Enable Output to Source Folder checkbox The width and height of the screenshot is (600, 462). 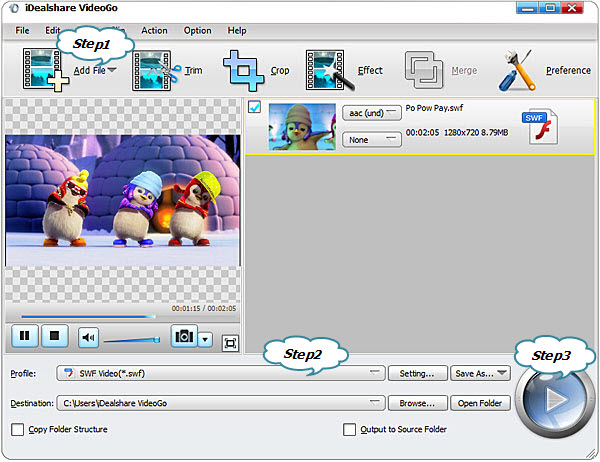tap(349, 429)
